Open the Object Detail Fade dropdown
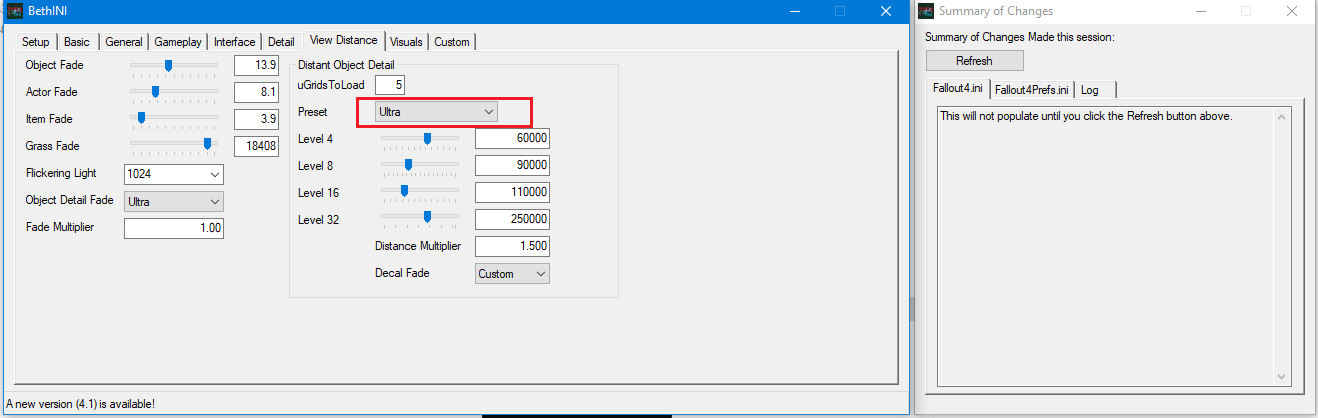 pyautogui.click(x=173, y=201)
